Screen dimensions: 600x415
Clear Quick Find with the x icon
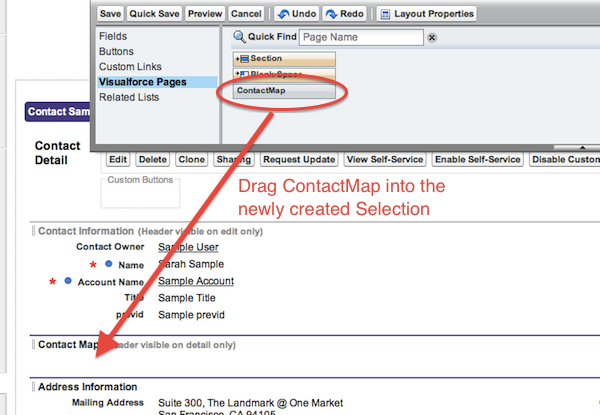[x=432, y=38]
